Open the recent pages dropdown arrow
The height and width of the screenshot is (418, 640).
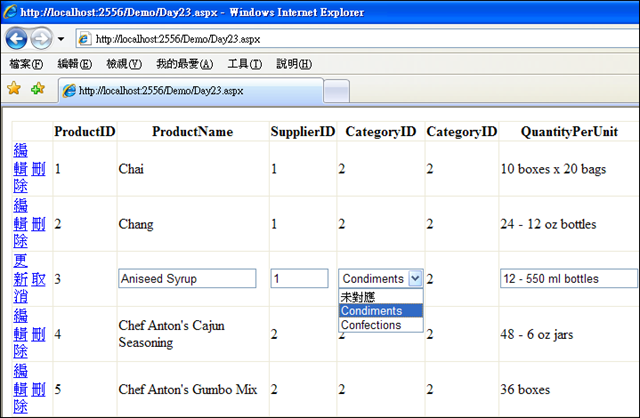(60, 39)
